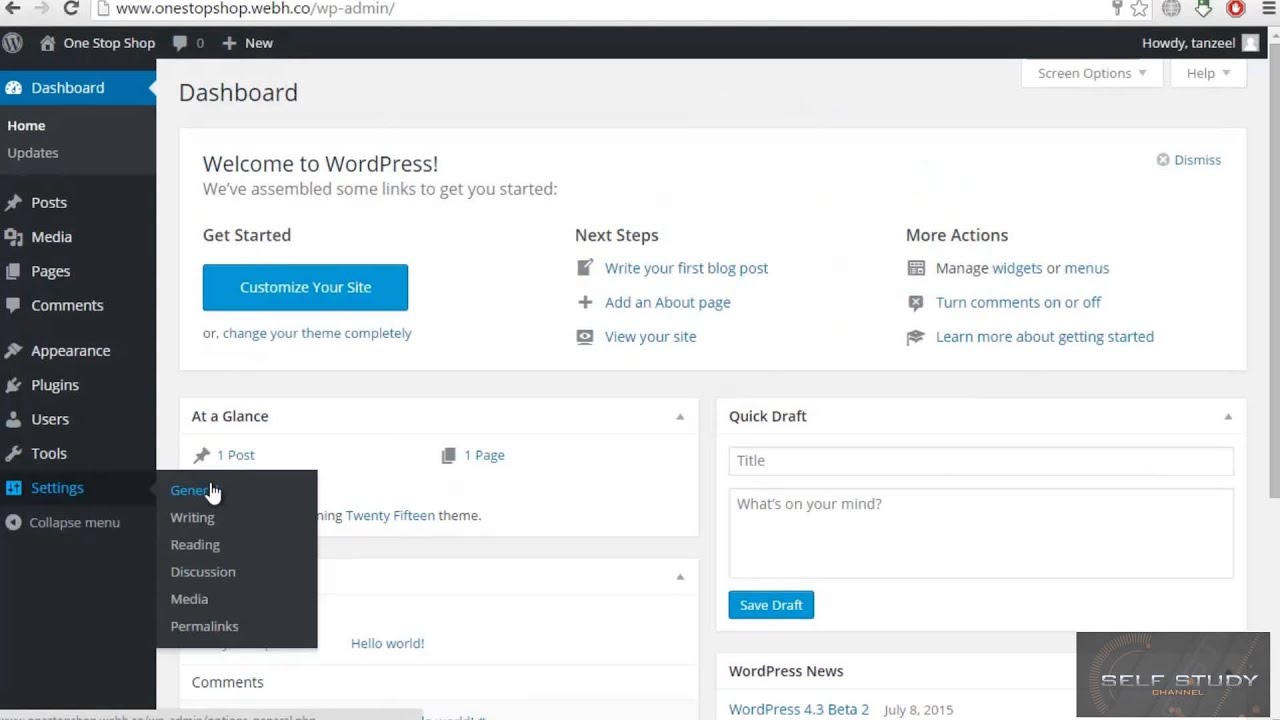Image resolution: width=1280 pixels, height=720 pixels.
Task: Open the One Stop Shop home icon
Action: click(47, 43)
